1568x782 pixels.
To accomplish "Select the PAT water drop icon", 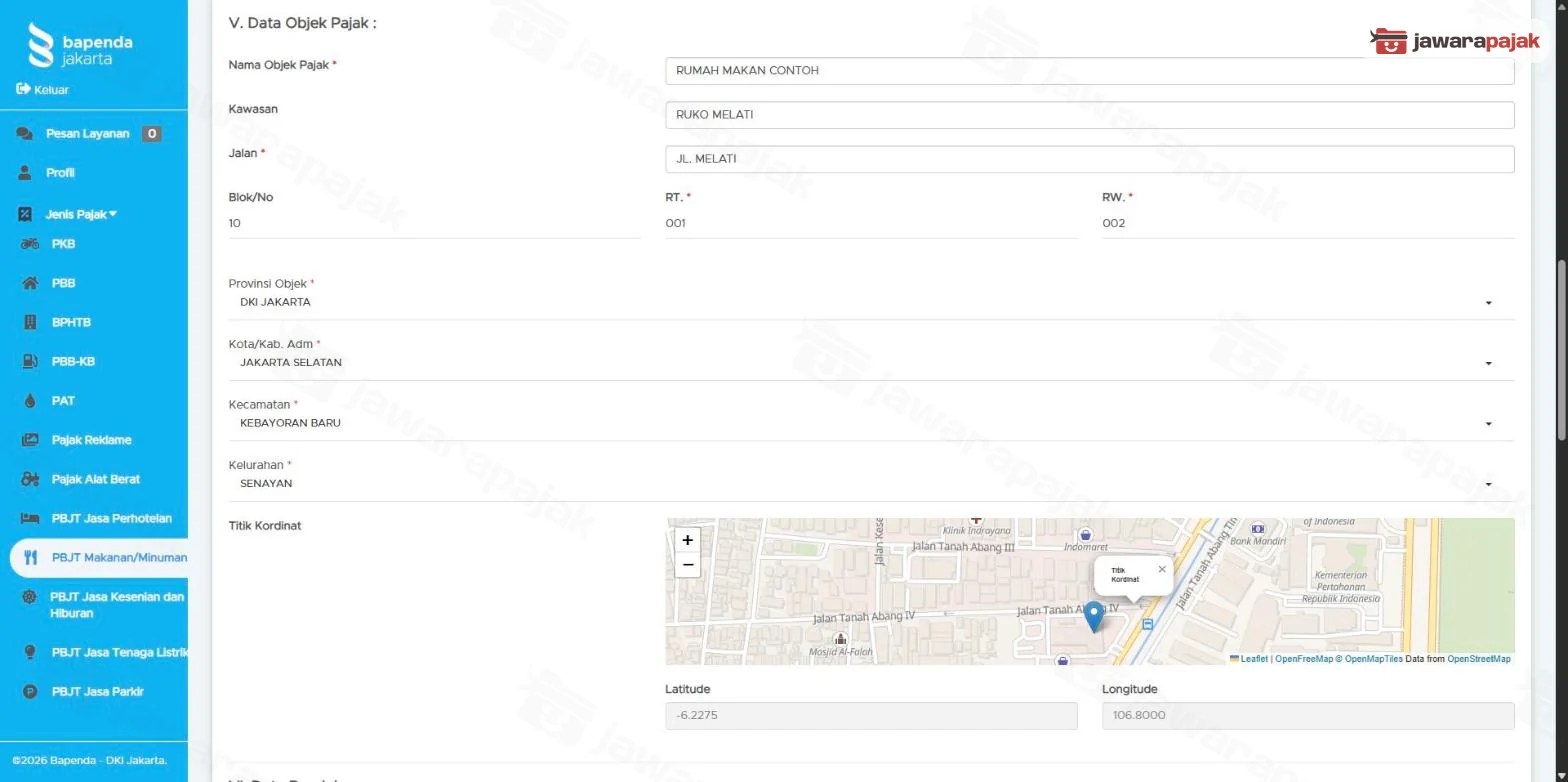I will [x=30, y=401].
